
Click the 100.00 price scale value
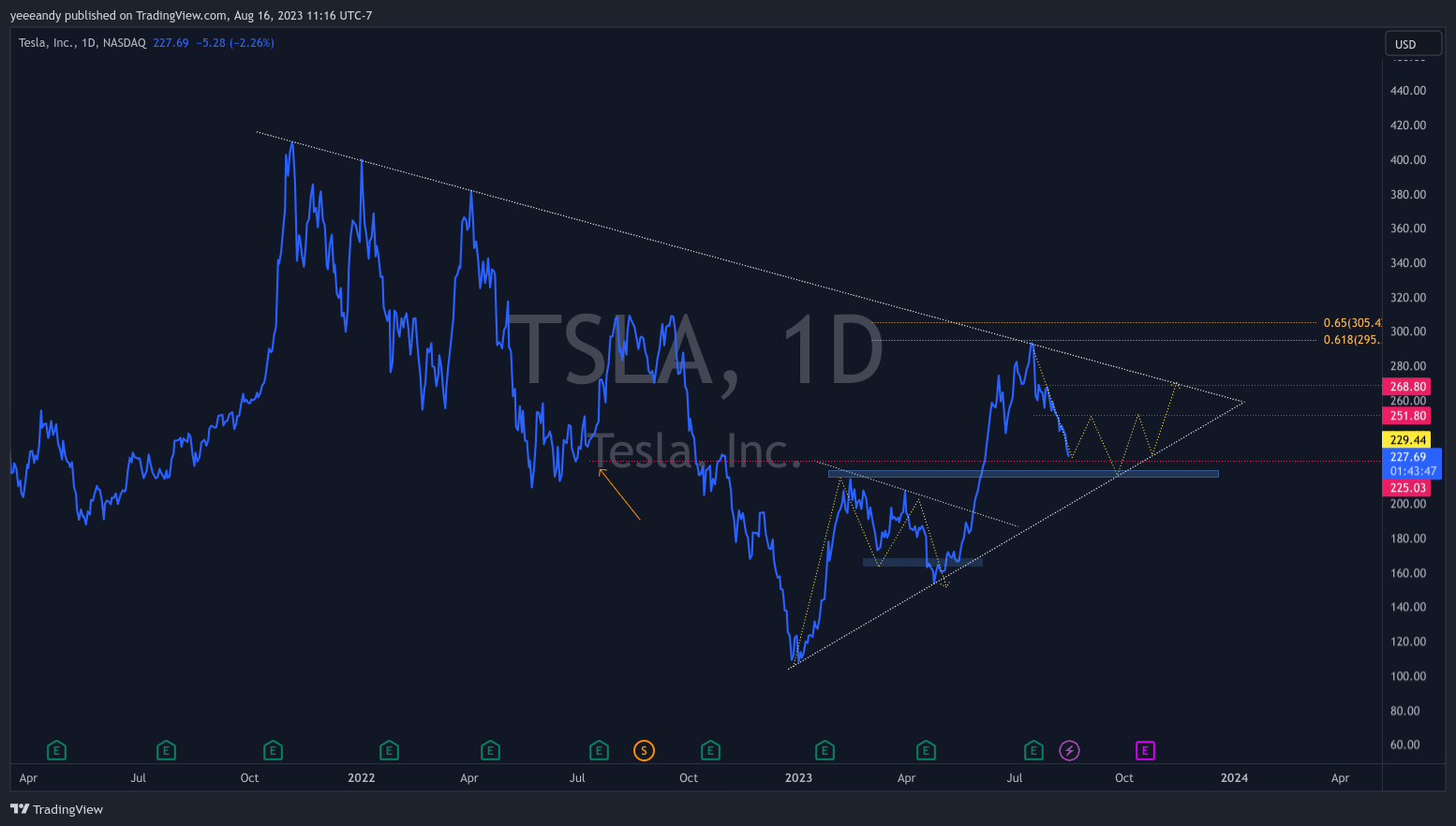pos(1408,676)
